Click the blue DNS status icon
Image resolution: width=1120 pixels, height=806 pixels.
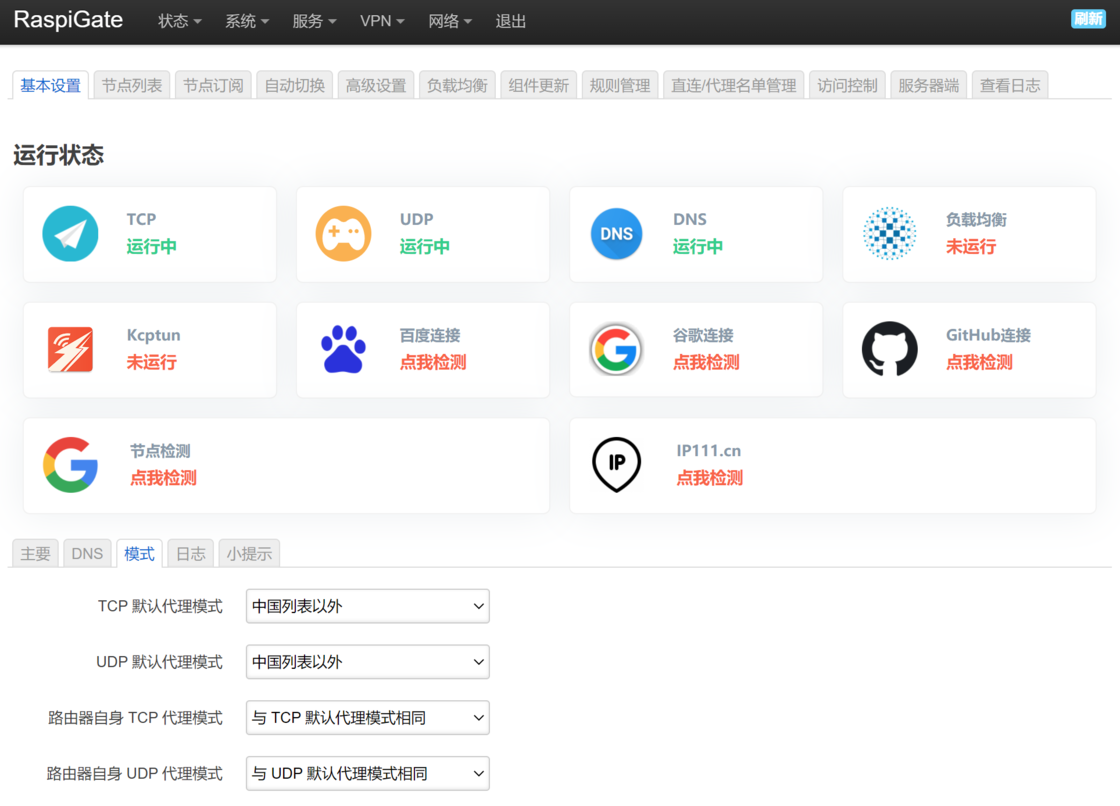pyautogui.click(x=616, y=234)
